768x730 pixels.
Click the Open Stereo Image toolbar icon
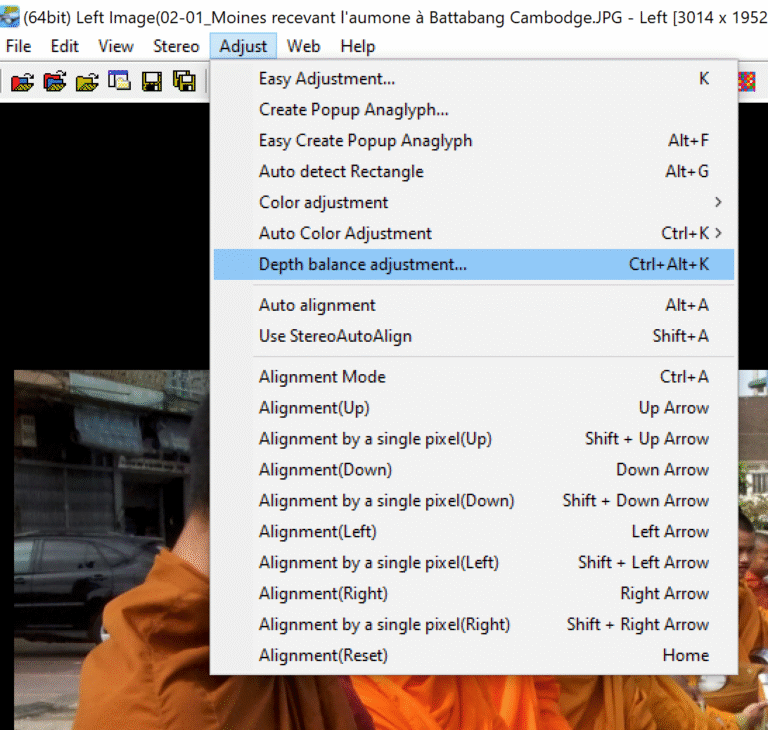[x=55, y=81]
